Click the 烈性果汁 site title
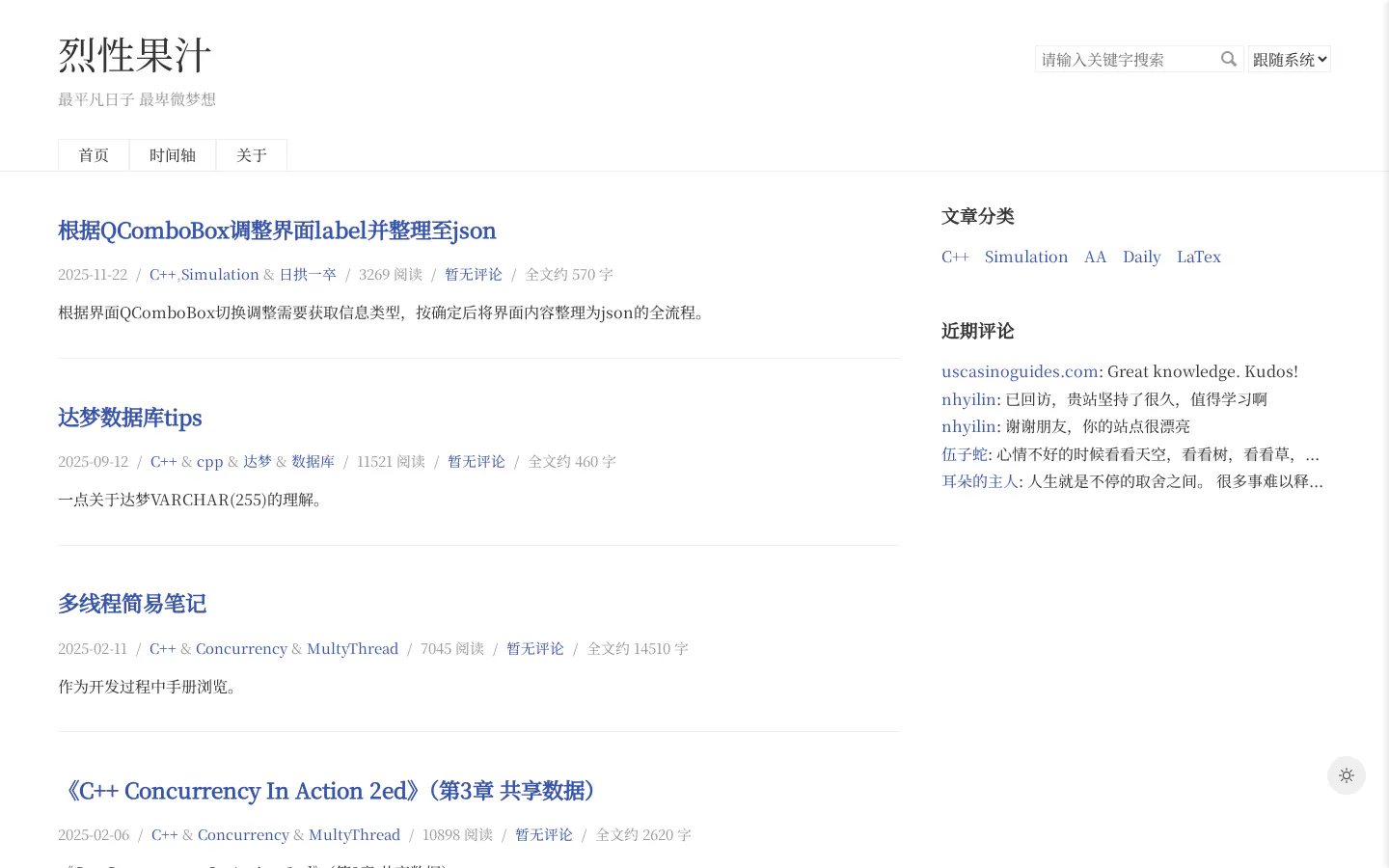 coord(135,55)
